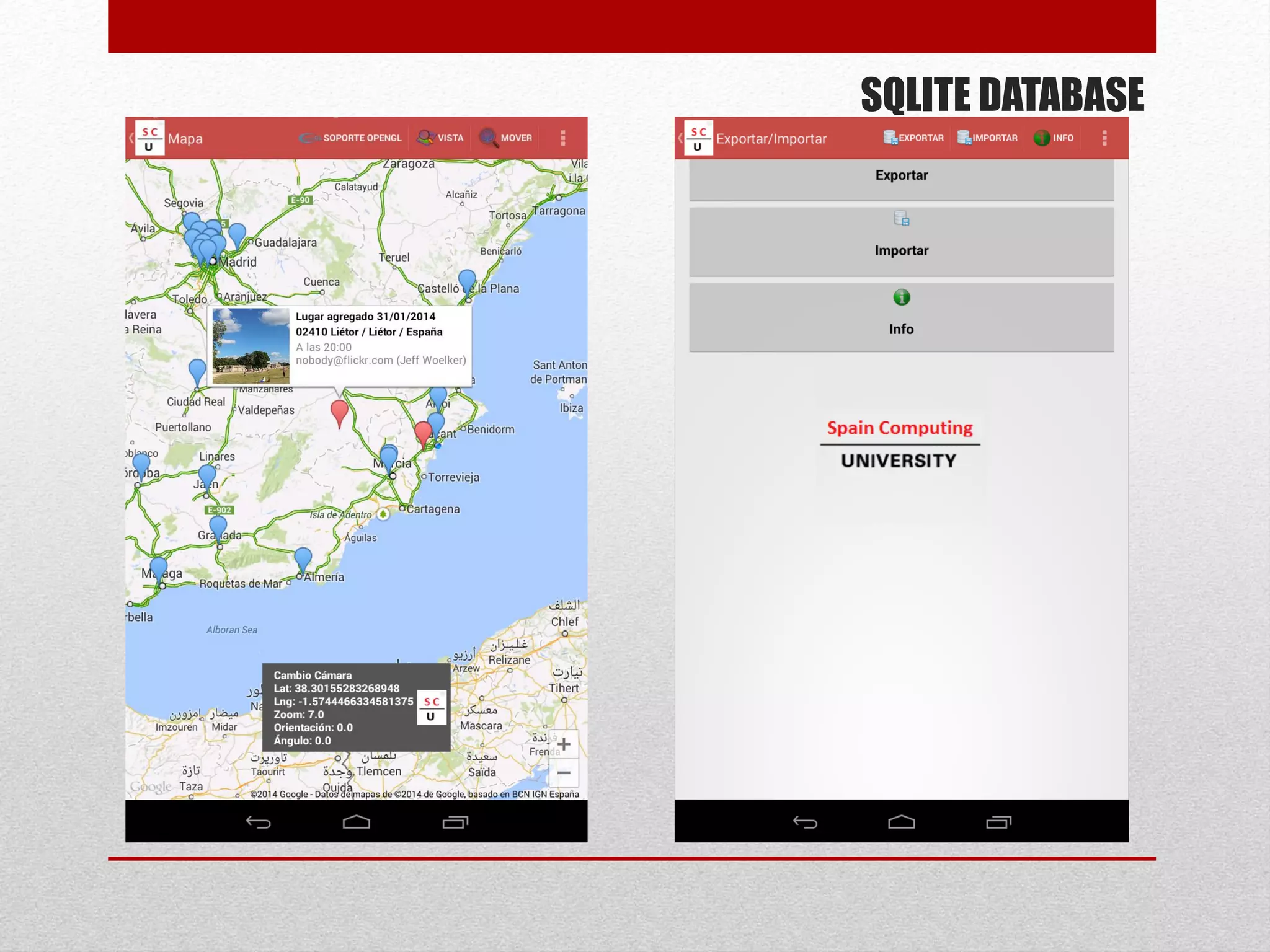Select the blue marker near Guadalajara
Image resolution: width=1270 pixels, height=952 pixels.
[x=237, y=236]
